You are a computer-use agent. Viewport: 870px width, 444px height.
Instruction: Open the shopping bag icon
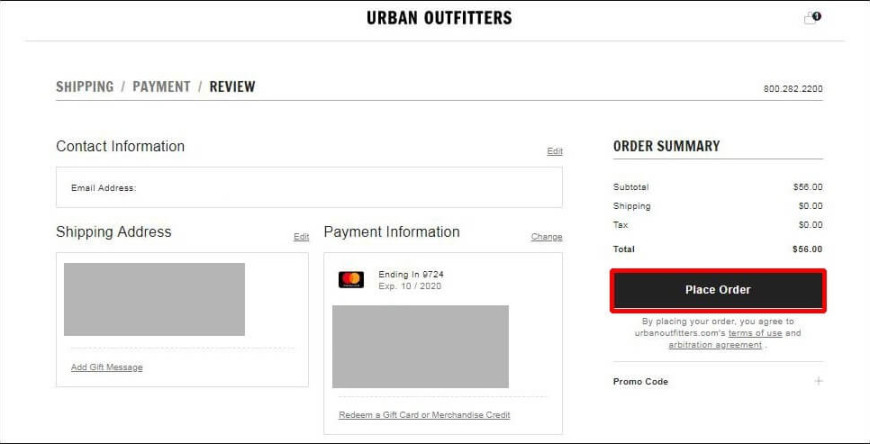(x=812, y=18)
